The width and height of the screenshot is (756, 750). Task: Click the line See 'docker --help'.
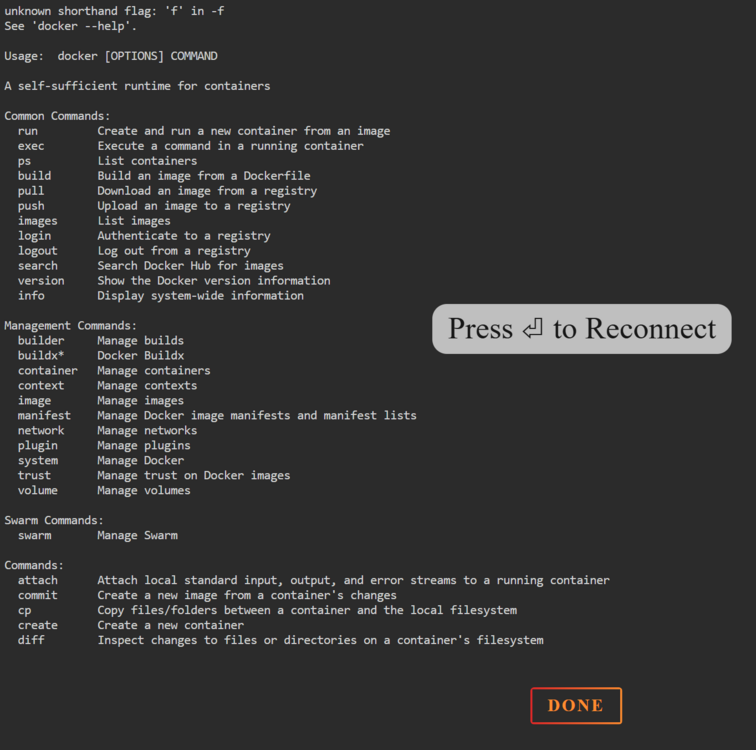coord(70,26)
